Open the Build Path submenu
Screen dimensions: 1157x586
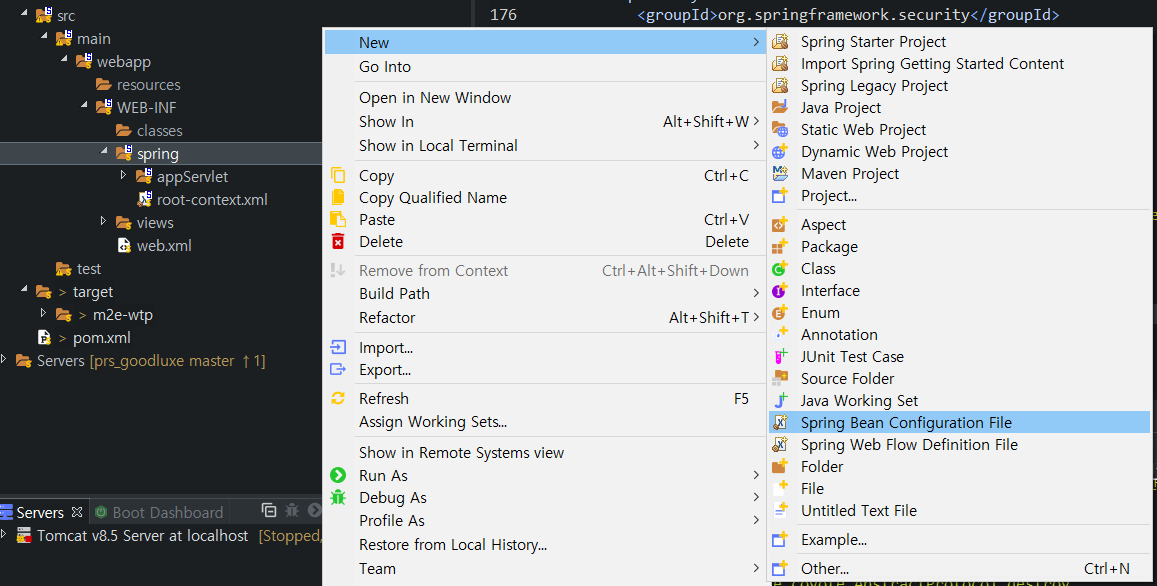tap(545, 294)
